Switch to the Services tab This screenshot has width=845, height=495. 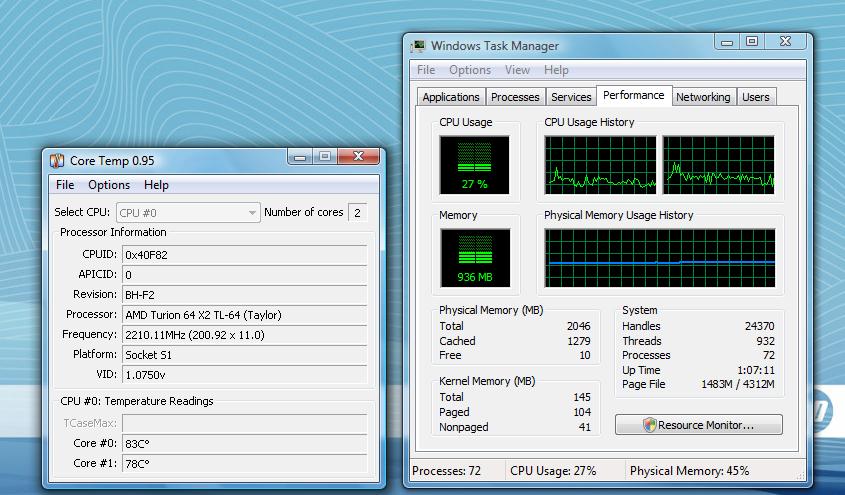pos(571,97)
